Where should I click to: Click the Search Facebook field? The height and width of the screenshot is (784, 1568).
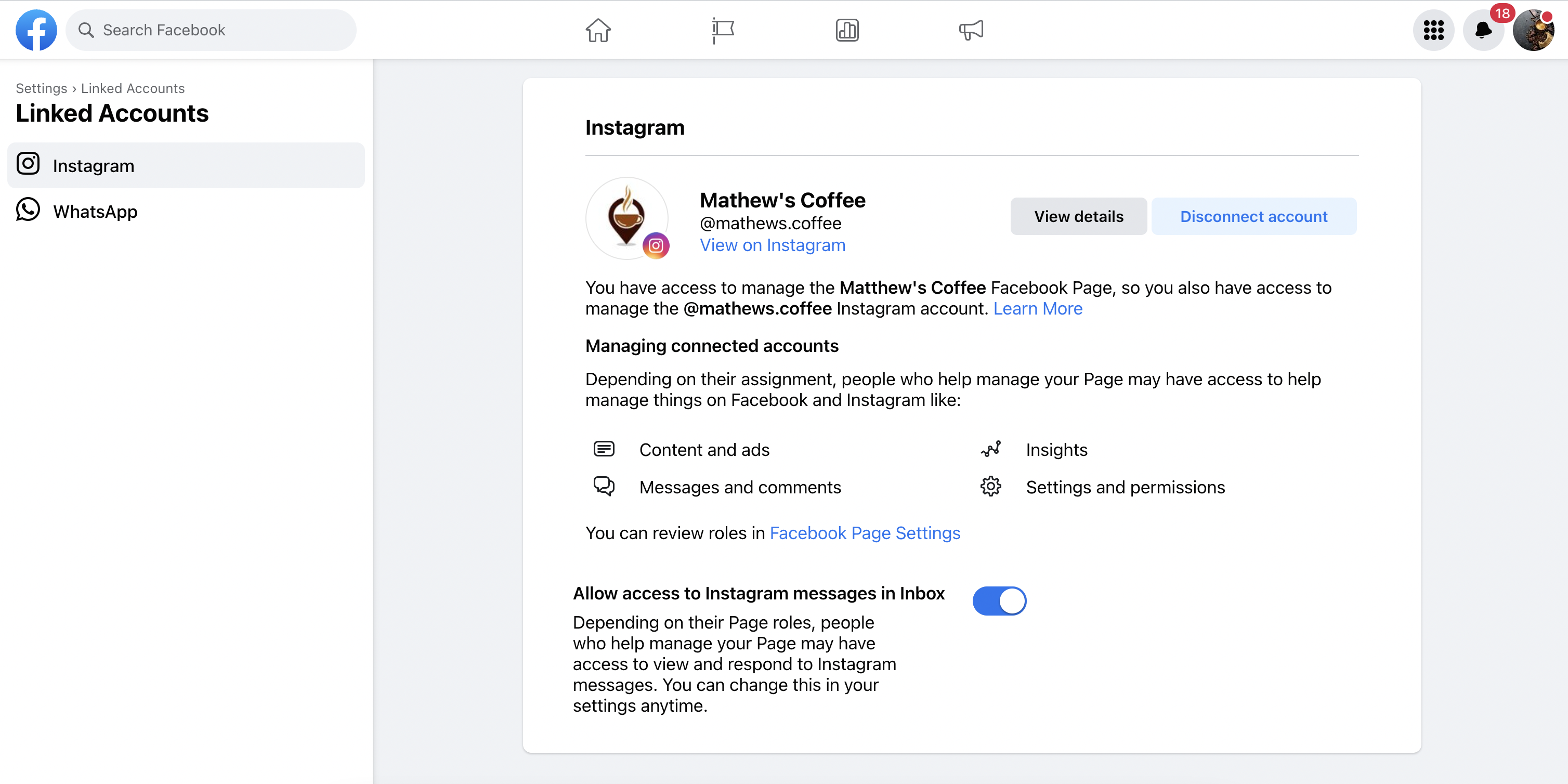click(211, 30)
